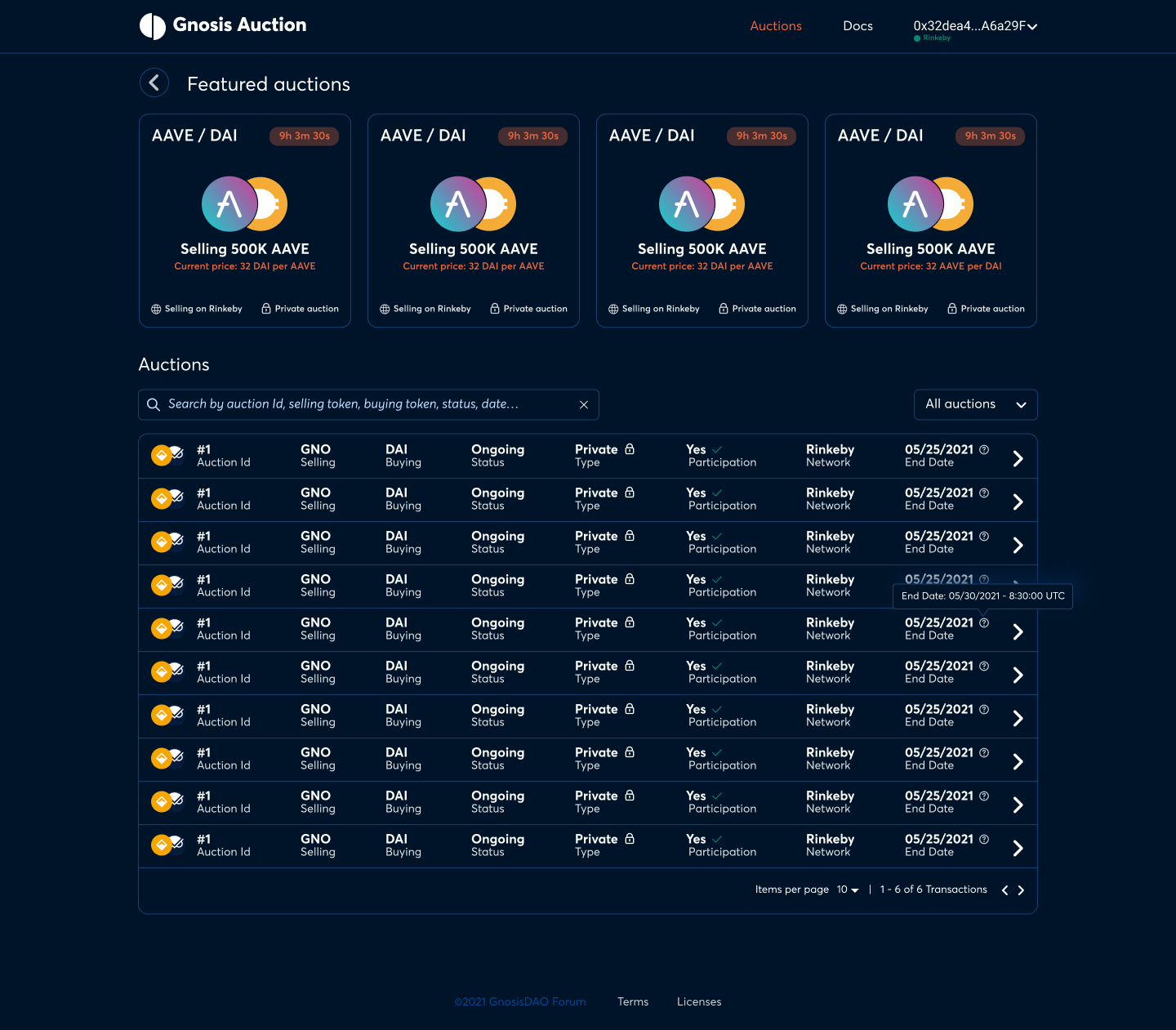Click the last row's GNO token icon
1176x1030 pixels.
pos(162,845)
